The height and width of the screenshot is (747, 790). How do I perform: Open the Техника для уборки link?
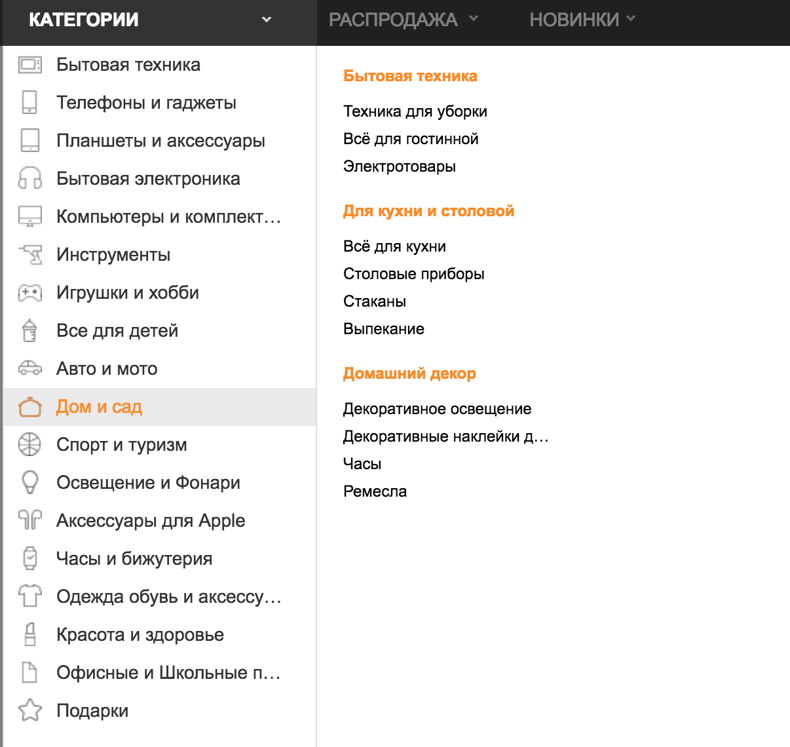click(415, 111)
